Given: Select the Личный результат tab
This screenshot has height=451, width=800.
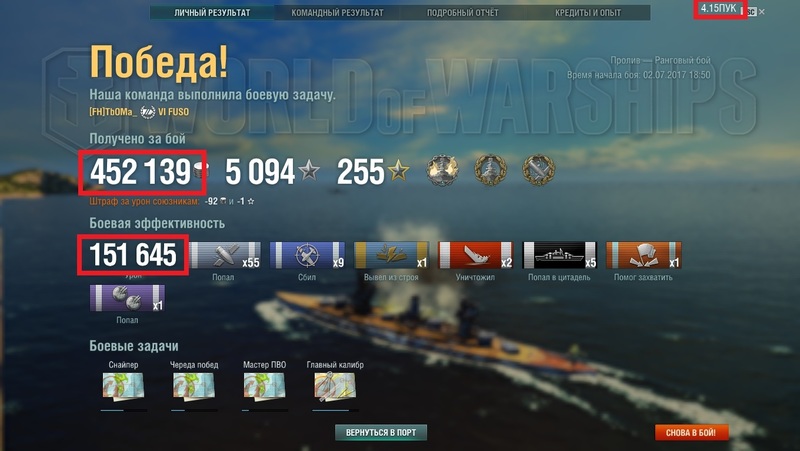Looking at the screenshot, I should click(x=212, y=13).
